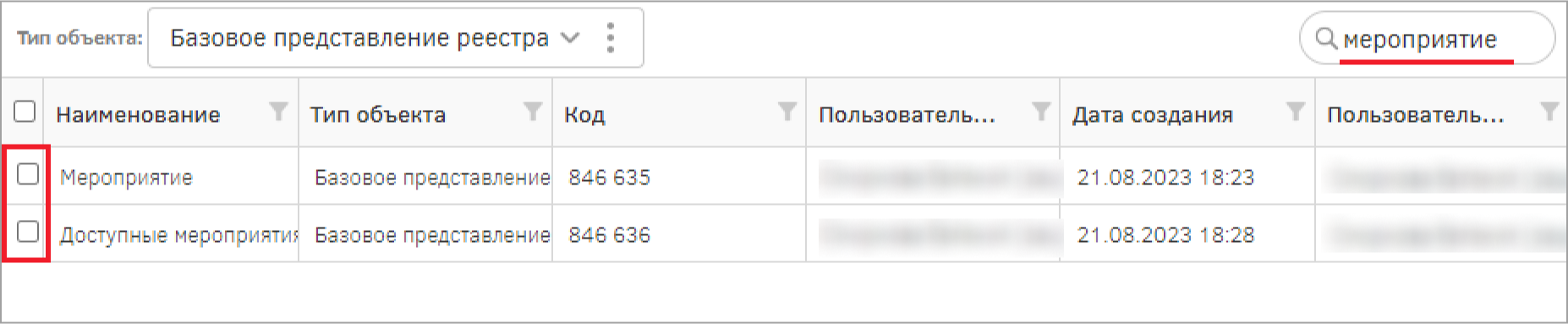Viewport: 1568px width, 324px height.
Task: Focus the search field with мероприятие
Action: coord(1427,38)
